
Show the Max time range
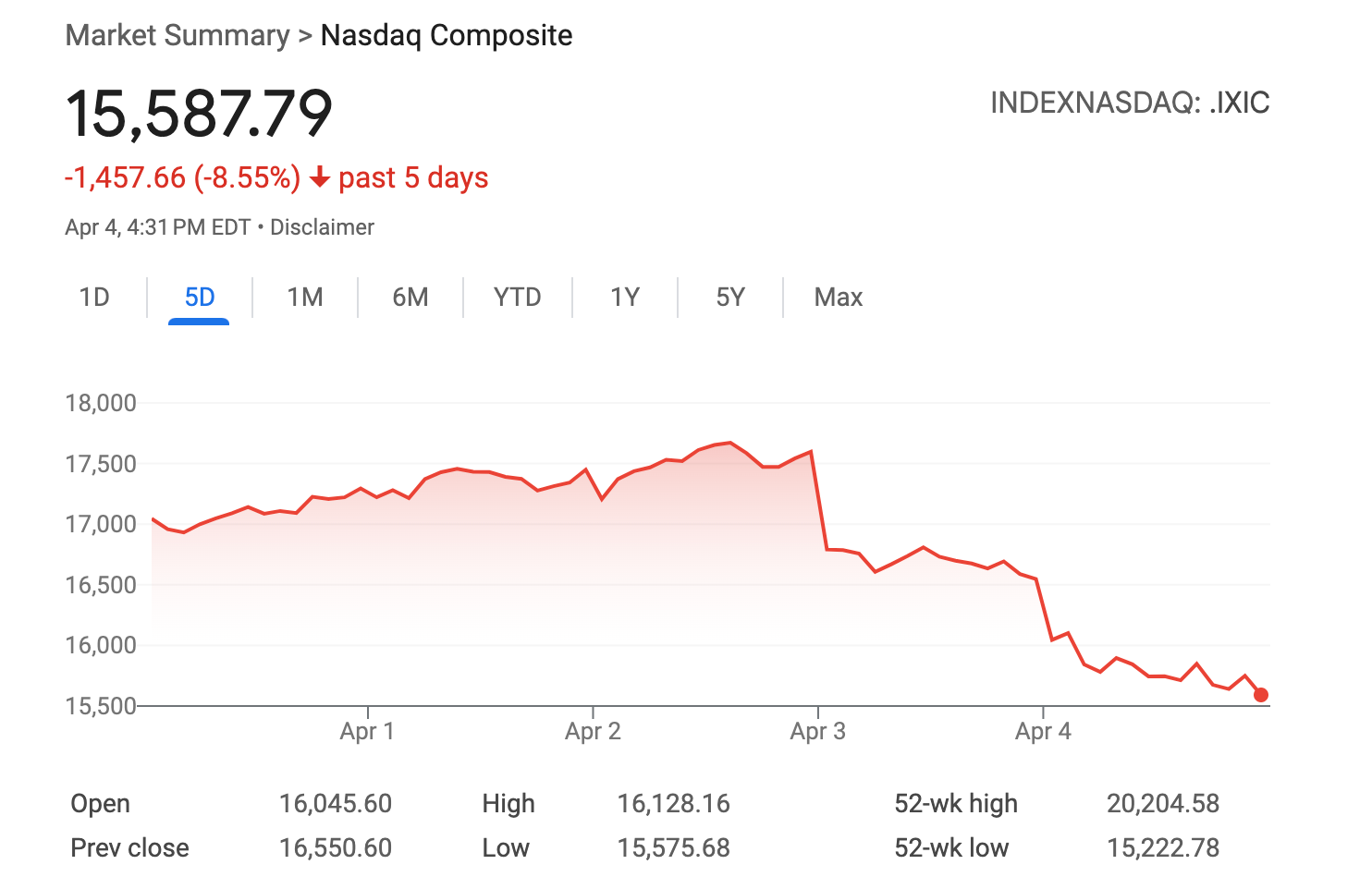(x=838, y=298)
